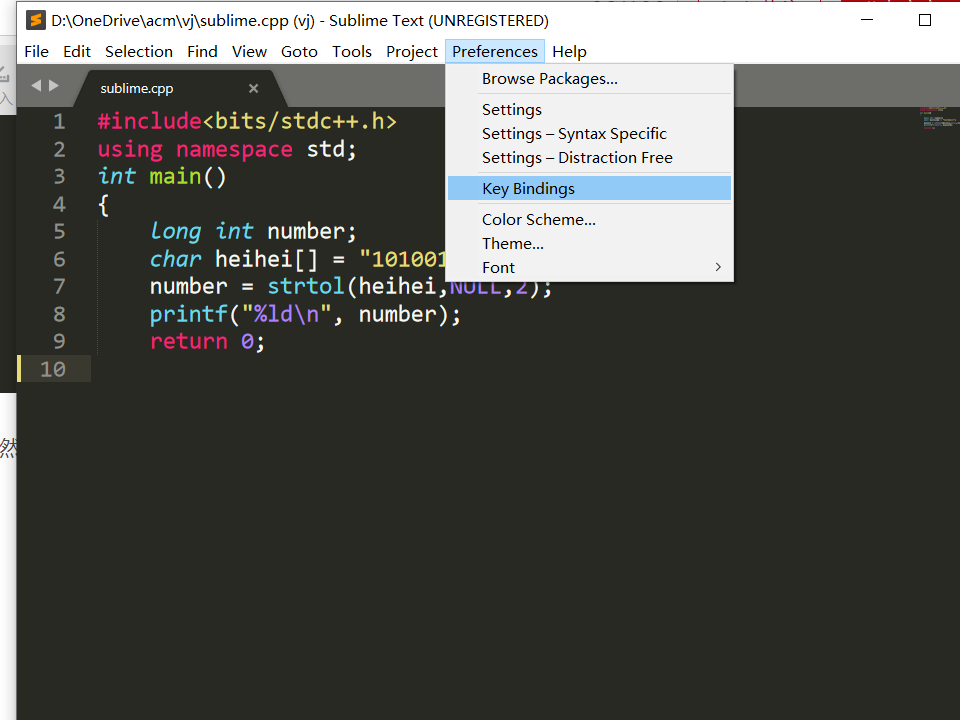Open the File menu
The width and height of the screenshot is (960, 720).
(x=36, y=51)
